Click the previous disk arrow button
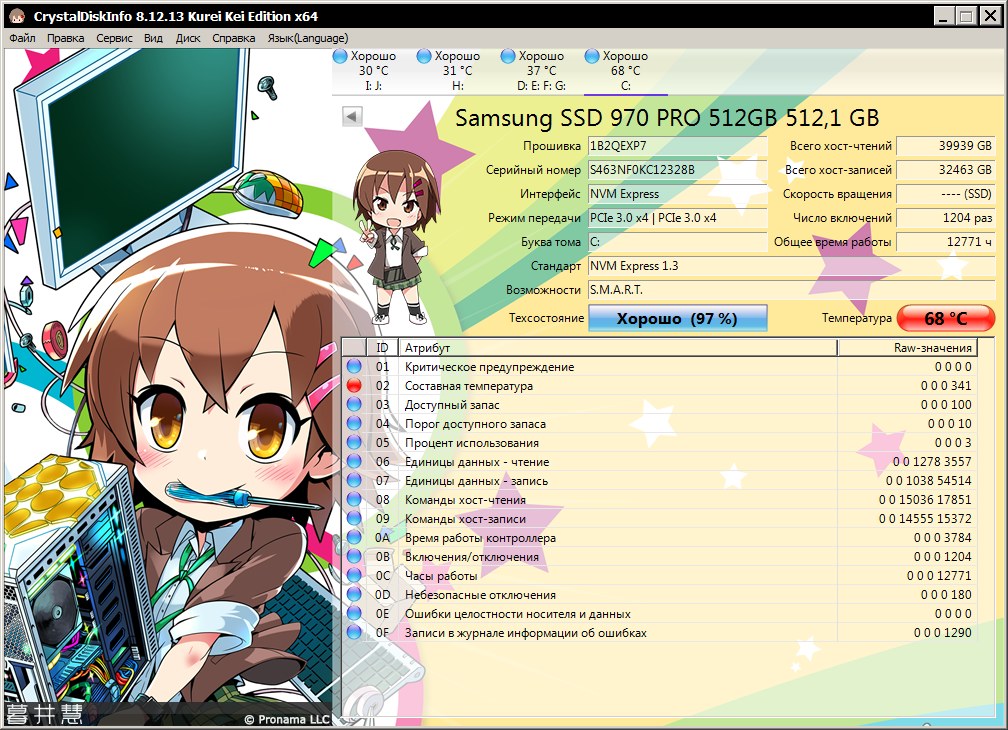The width and height of the screenshot is (1008, 730). point(352,116)
